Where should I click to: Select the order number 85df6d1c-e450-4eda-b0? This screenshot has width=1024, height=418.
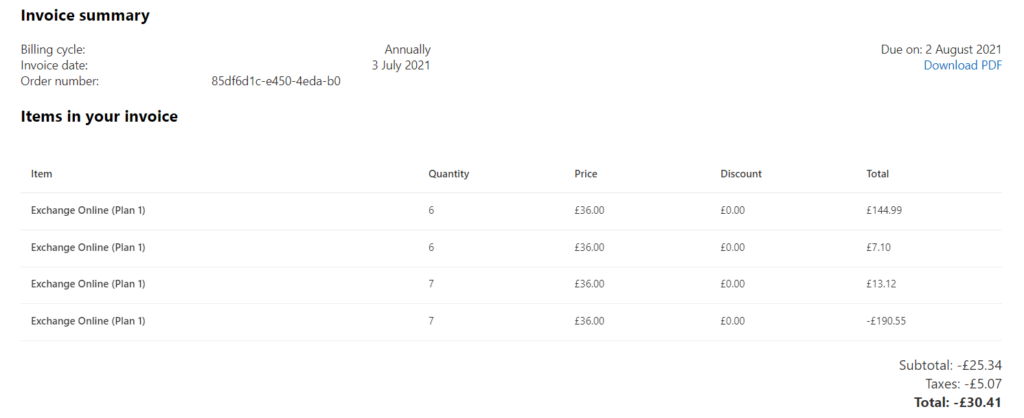[x=276, y=82]
